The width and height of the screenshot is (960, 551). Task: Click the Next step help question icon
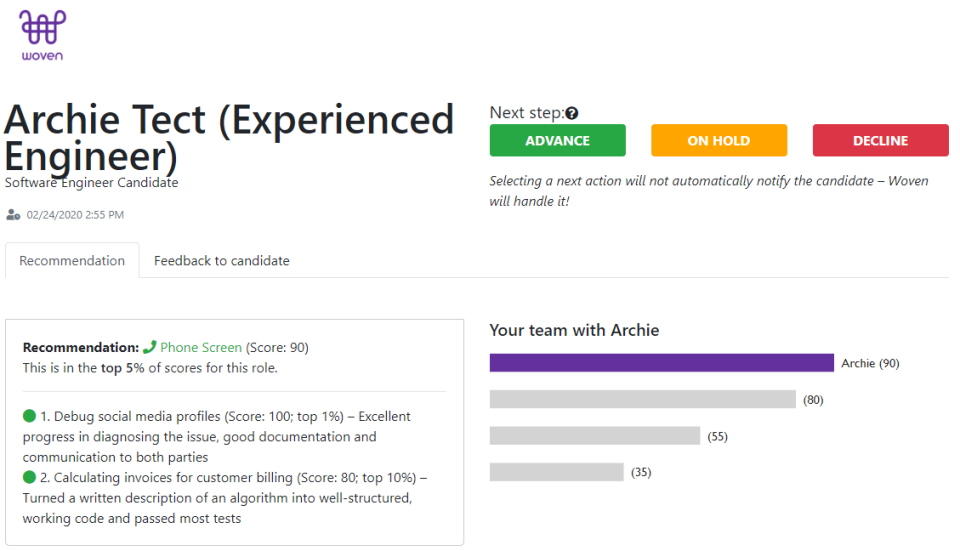(x=572, y=114)
